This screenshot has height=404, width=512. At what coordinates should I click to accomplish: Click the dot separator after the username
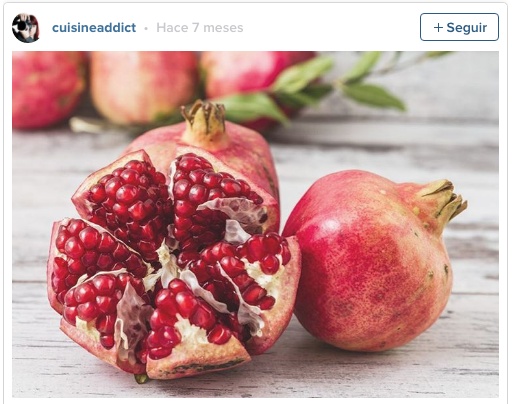[x=146, y=29]
